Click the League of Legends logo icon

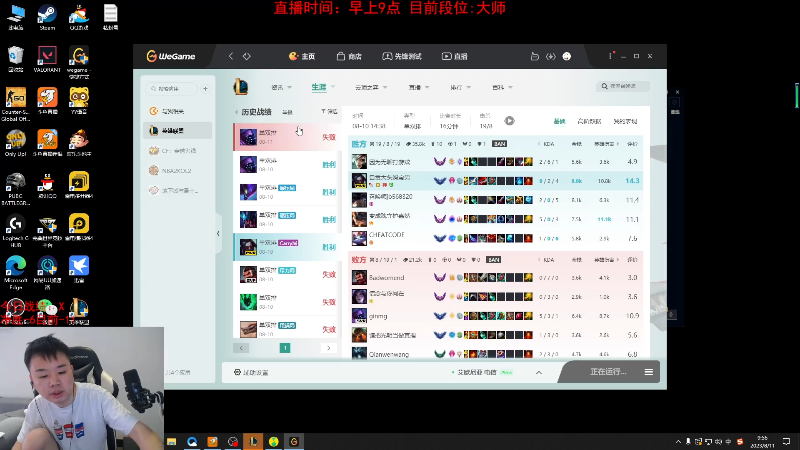click(241, 87)
